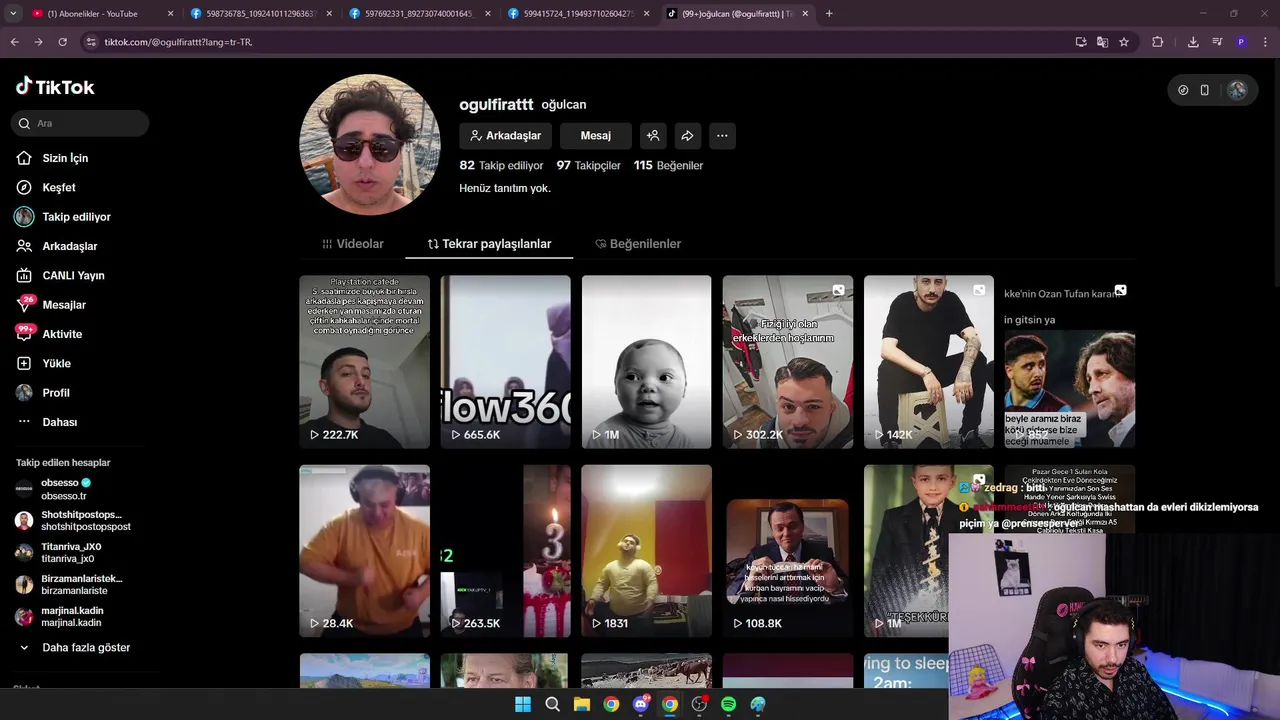Open the 97 Takipçiler list
This screenshot has height=720, width=1280.
pyautogui.click(x=588, y=165)
